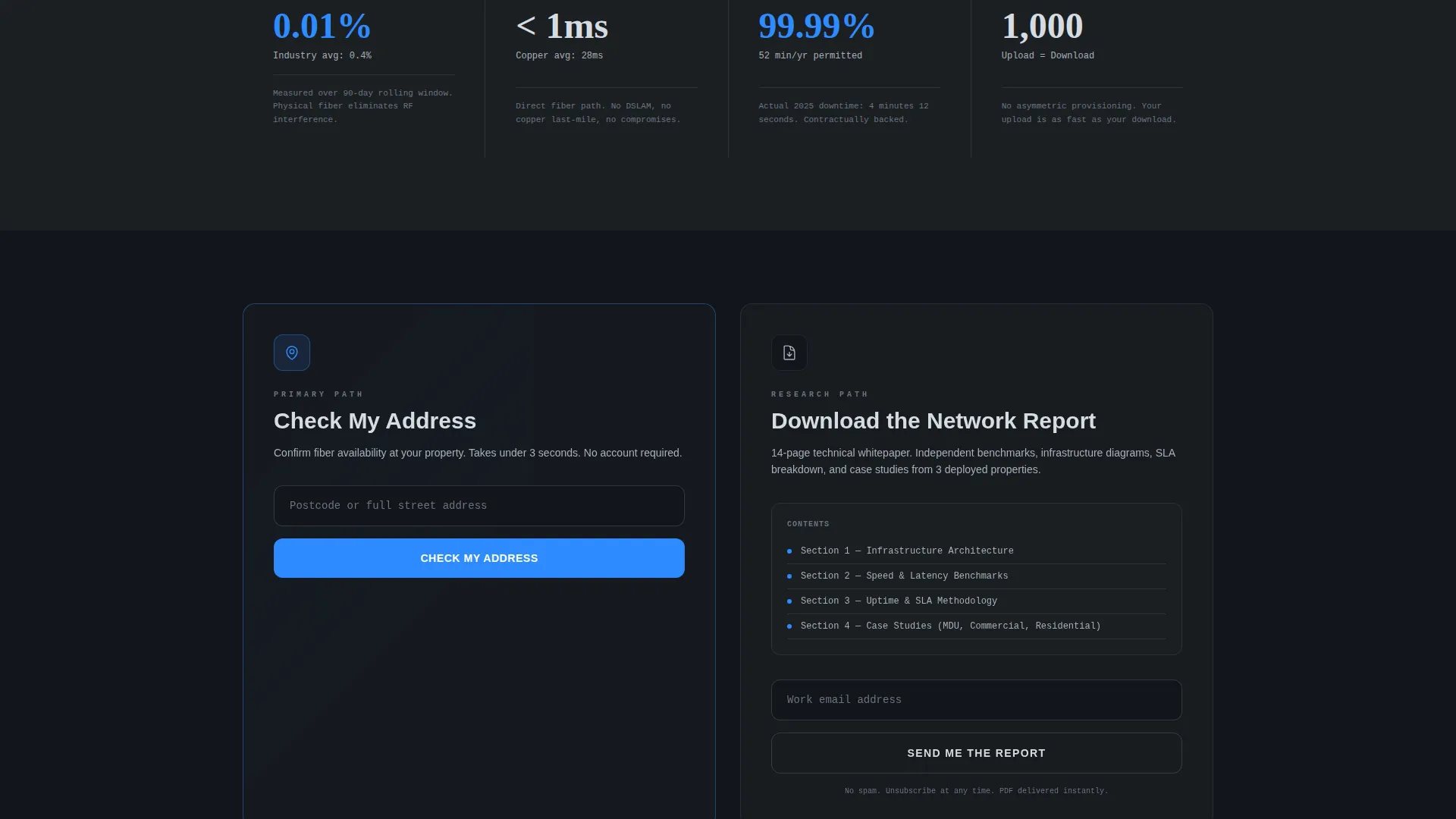
Task: Focus the postcode or street address field
Action: [x=479, y=506]
